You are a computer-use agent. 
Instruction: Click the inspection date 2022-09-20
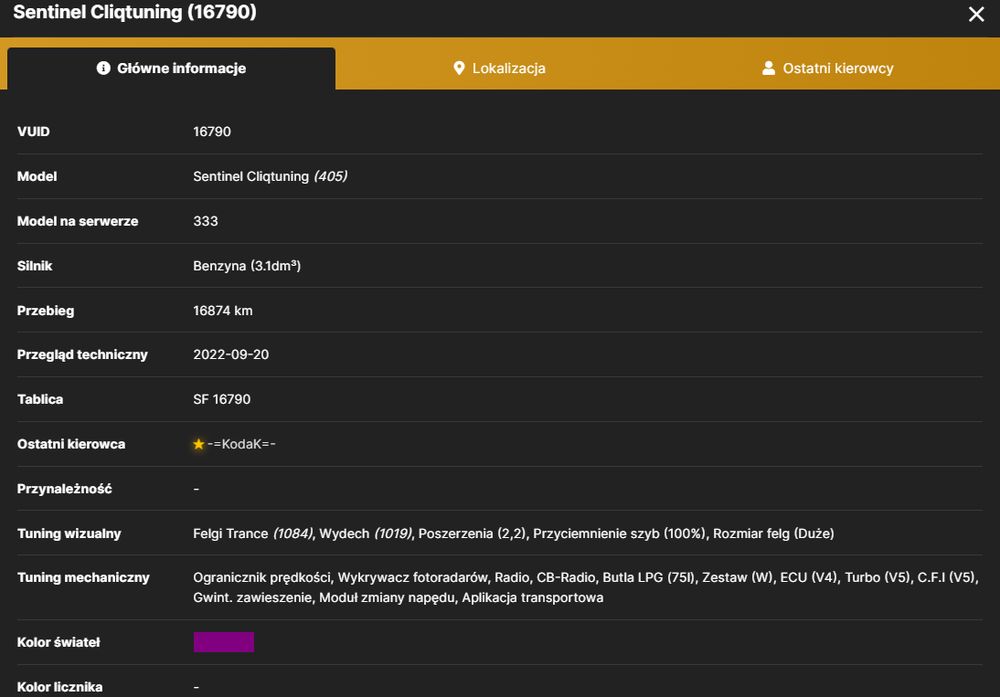coord(231,355)
